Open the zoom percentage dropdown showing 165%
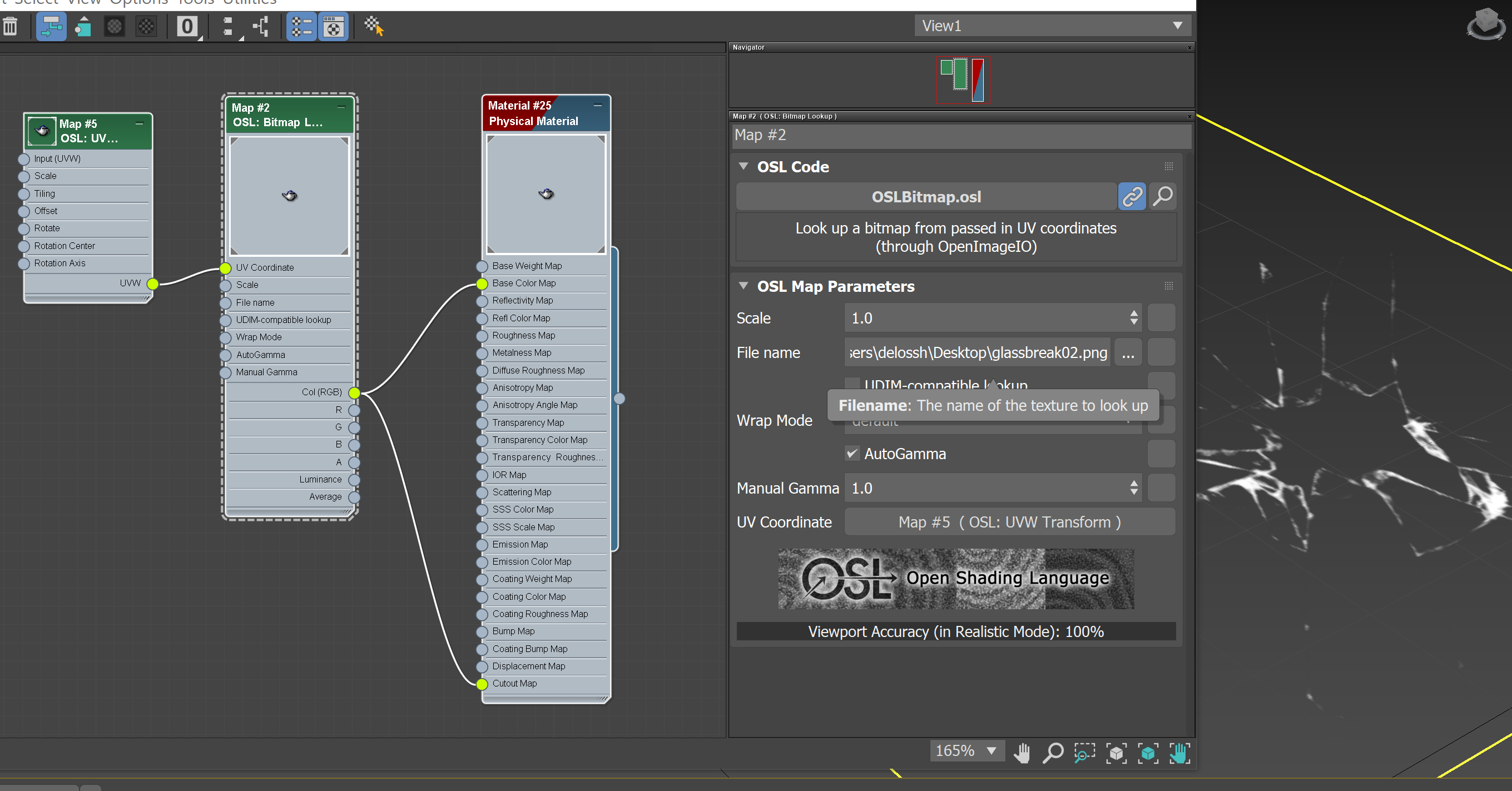1512x791 pixels. pos(992,751)
